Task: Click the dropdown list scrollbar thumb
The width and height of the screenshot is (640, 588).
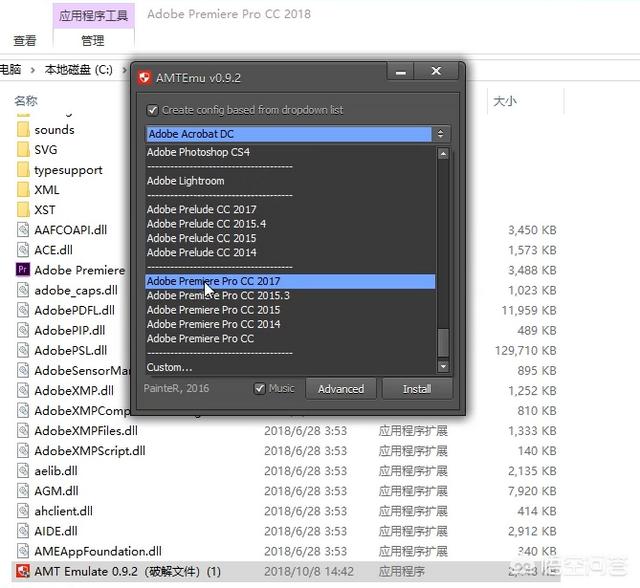Action: [x=443, y=342]
